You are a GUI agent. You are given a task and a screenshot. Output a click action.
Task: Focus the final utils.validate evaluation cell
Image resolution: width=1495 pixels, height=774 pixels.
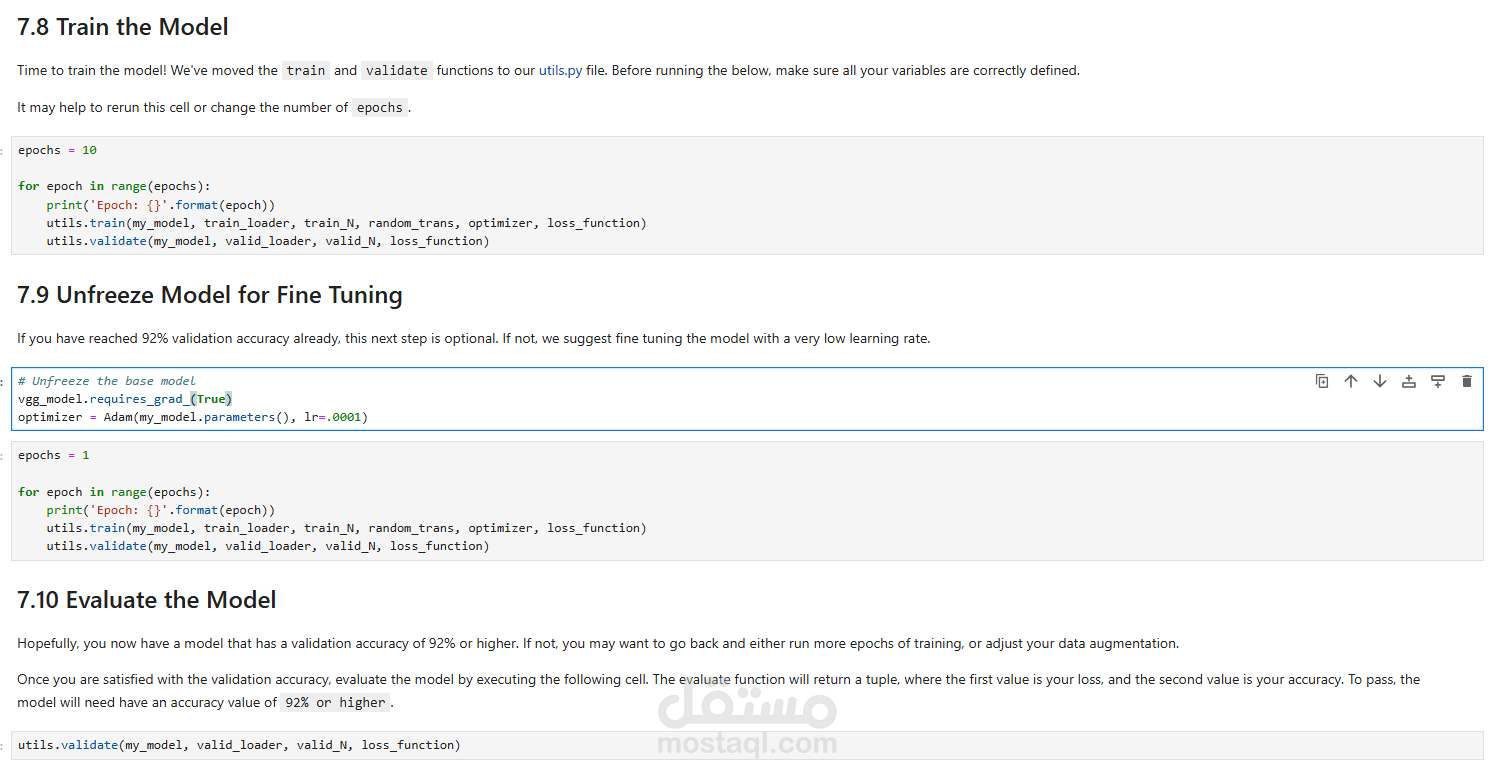coord(239,745)
